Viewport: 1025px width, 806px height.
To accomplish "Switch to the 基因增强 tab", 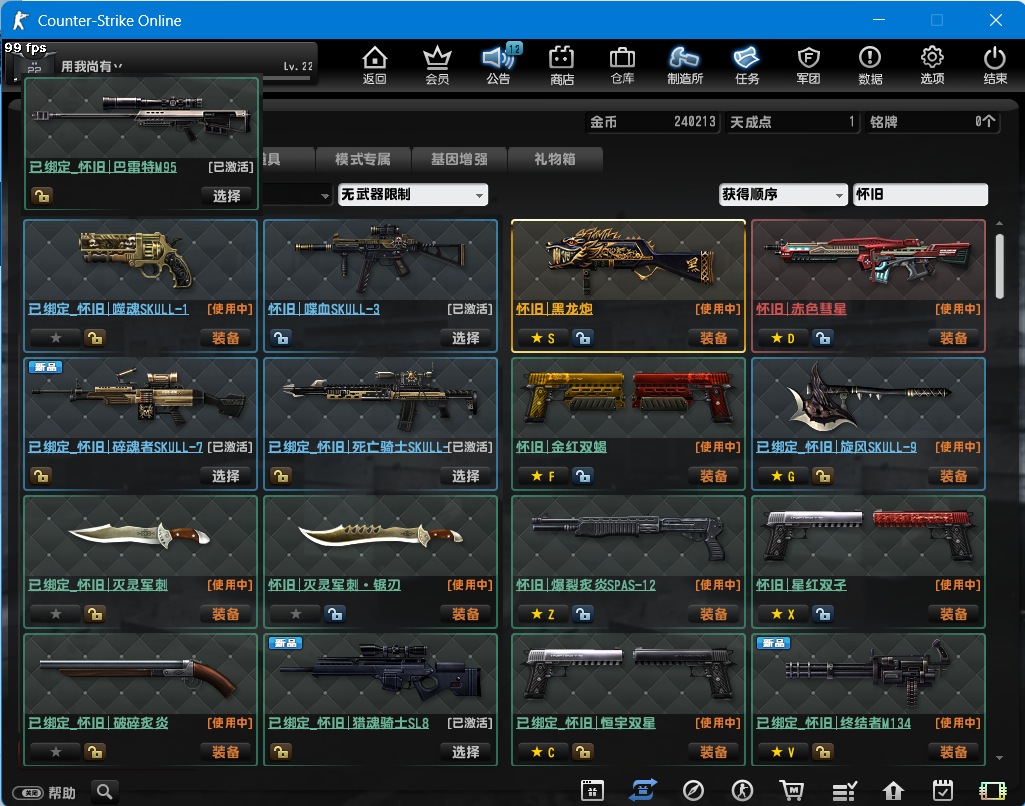I will point(459,159).
